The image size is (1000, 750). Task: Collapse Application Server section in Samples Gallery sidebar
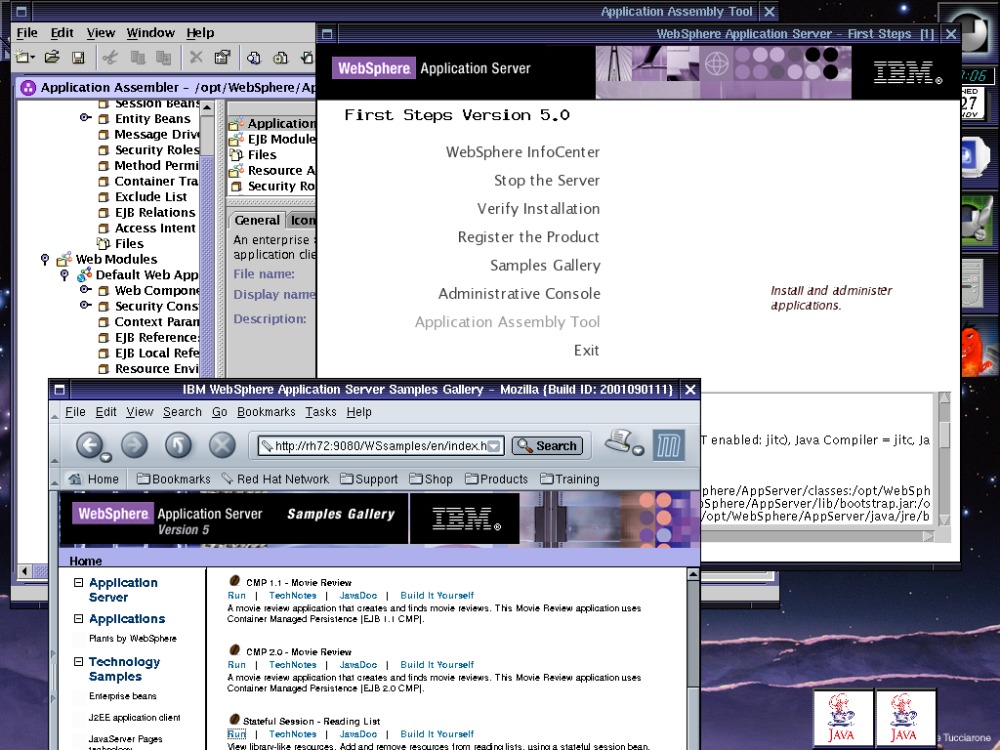click(78, 582)
